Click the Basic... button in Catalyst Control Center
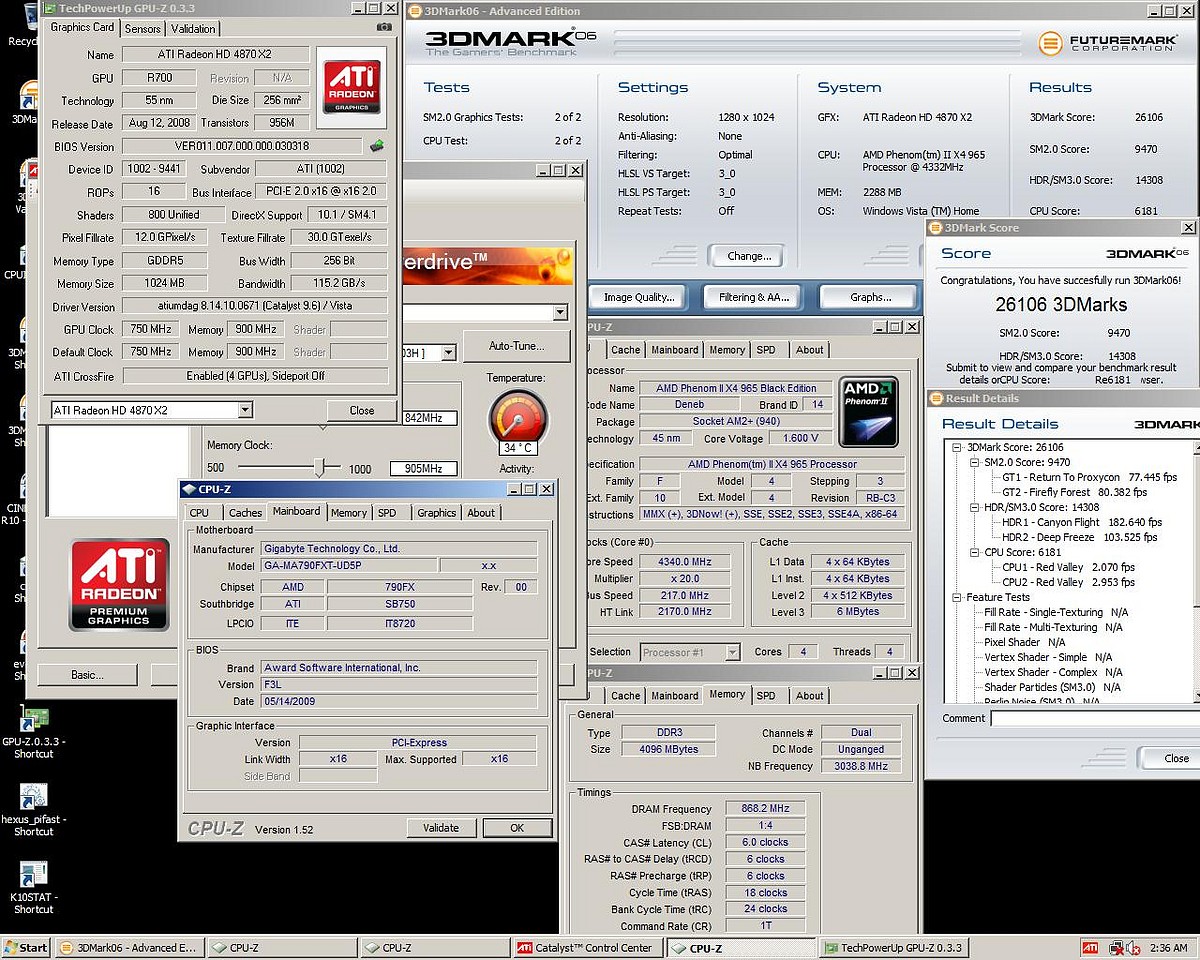This screenshot has width=1200, height=960. [x=87, y=675]
